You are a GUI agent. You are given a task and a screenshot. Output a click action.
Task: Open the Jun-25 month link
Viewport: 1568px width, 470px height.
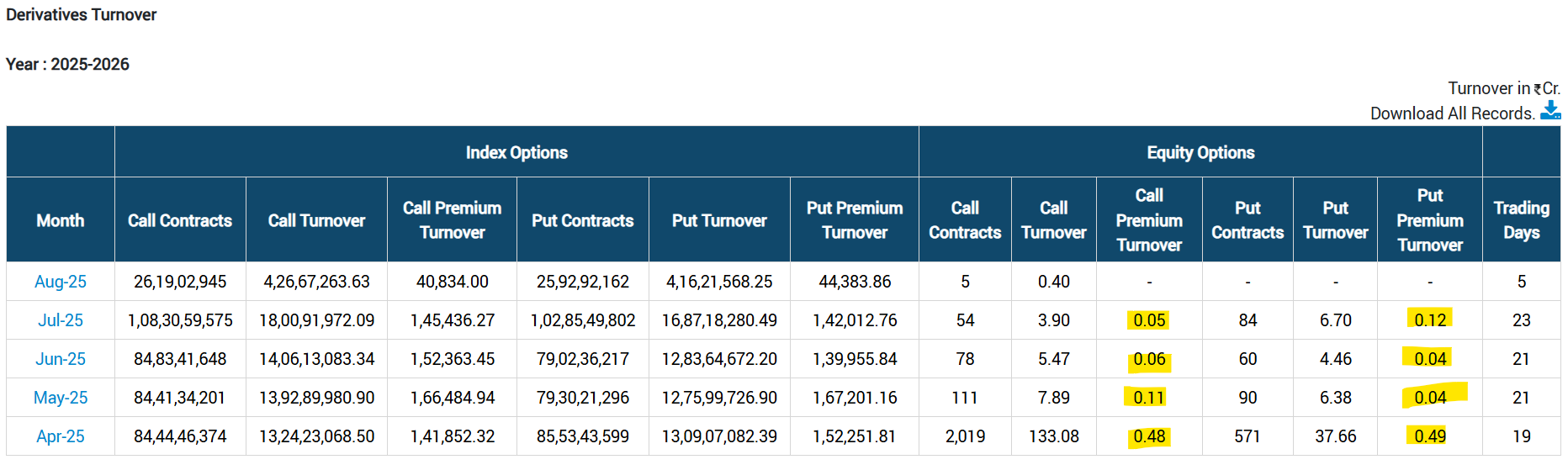pos(61,359)
